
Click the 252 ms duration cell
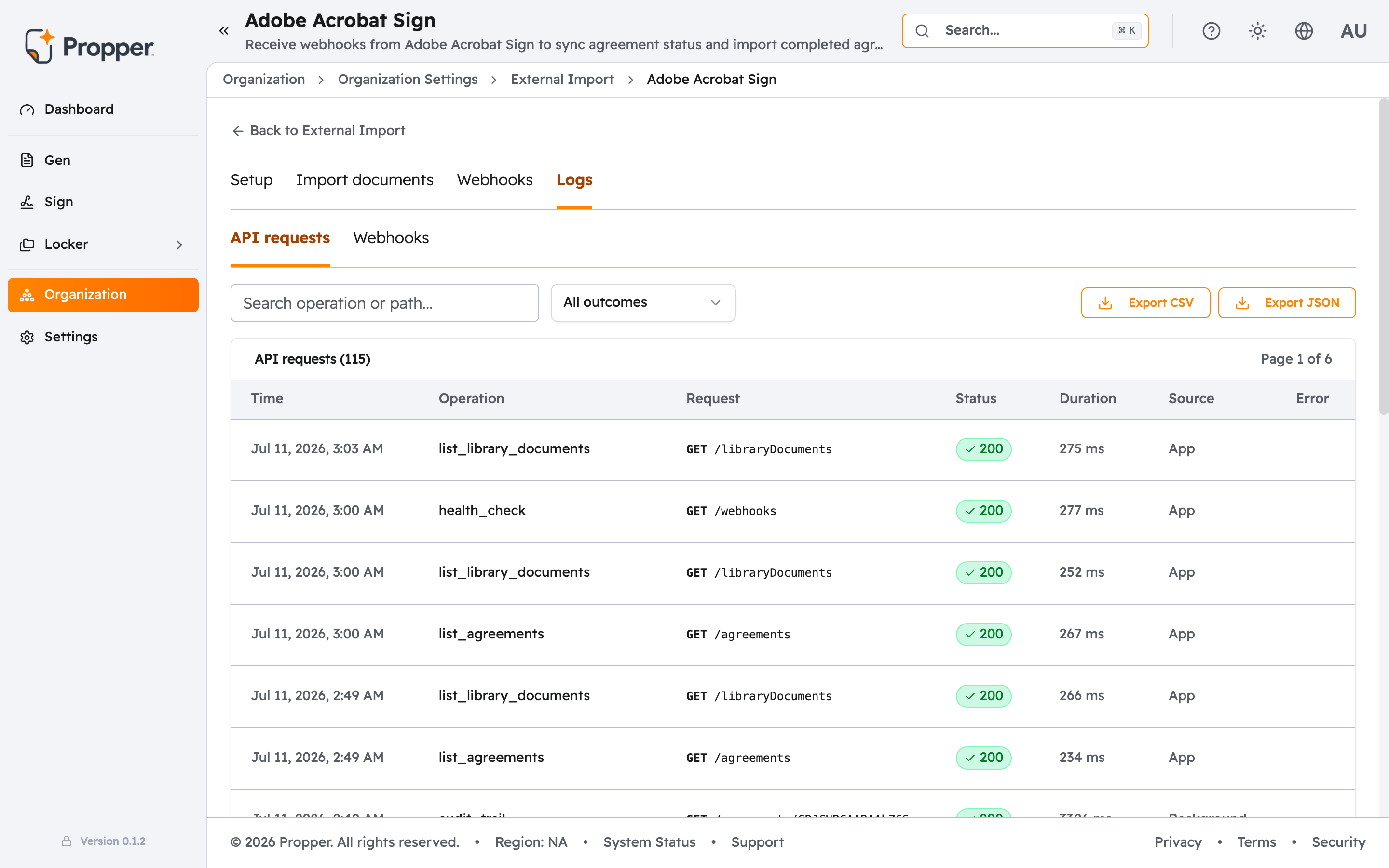[1081, 572]
